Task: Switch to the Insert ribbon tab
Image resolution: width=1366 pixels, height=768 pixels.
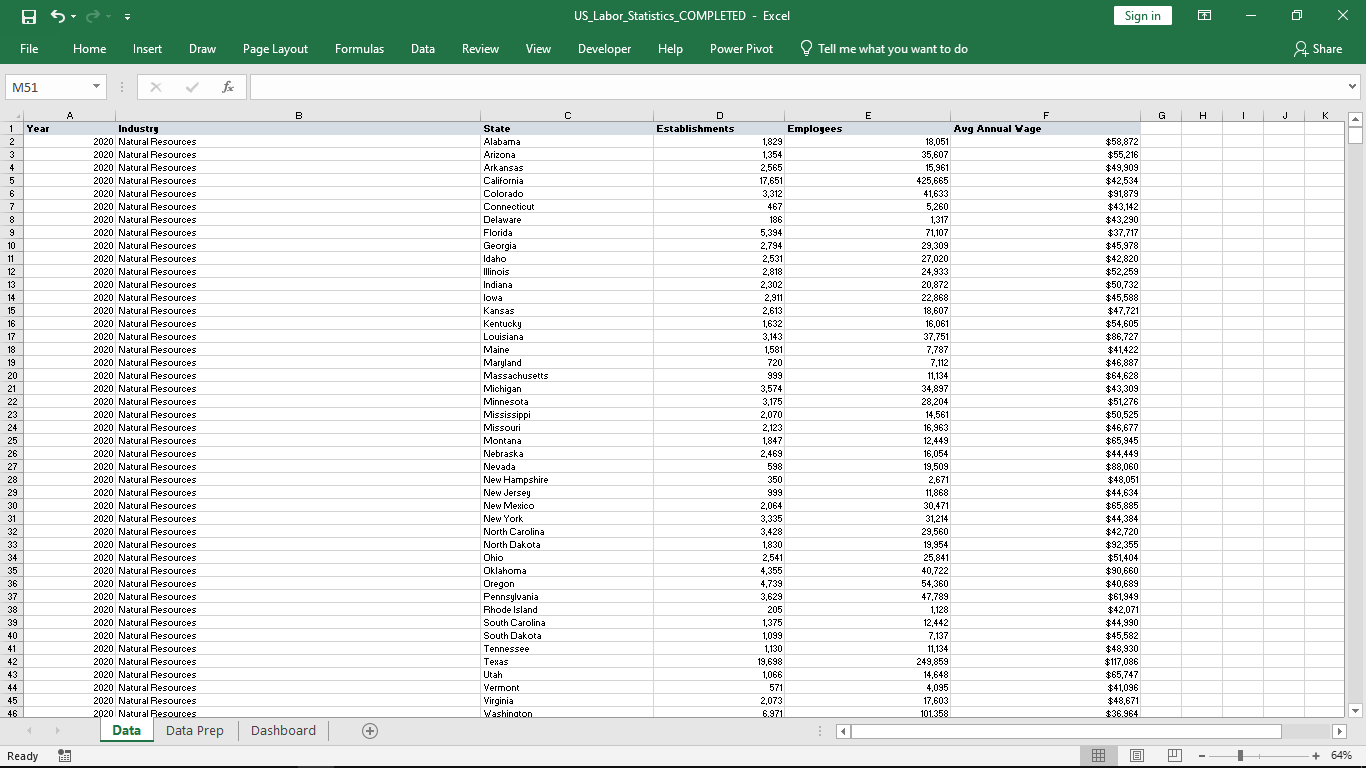Action: tap(148, 49)
